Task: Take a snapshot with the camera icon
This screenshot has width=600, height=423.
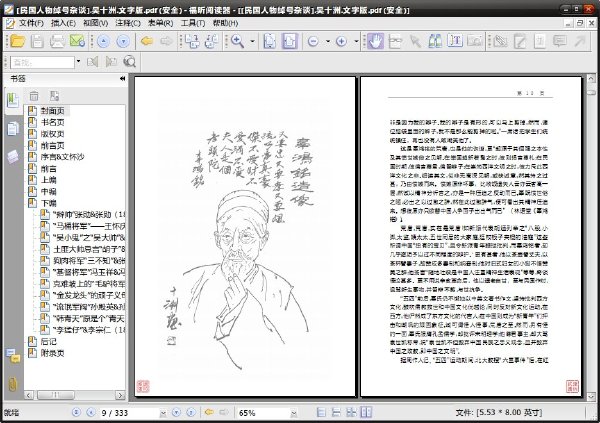Action: pos(475,41)
